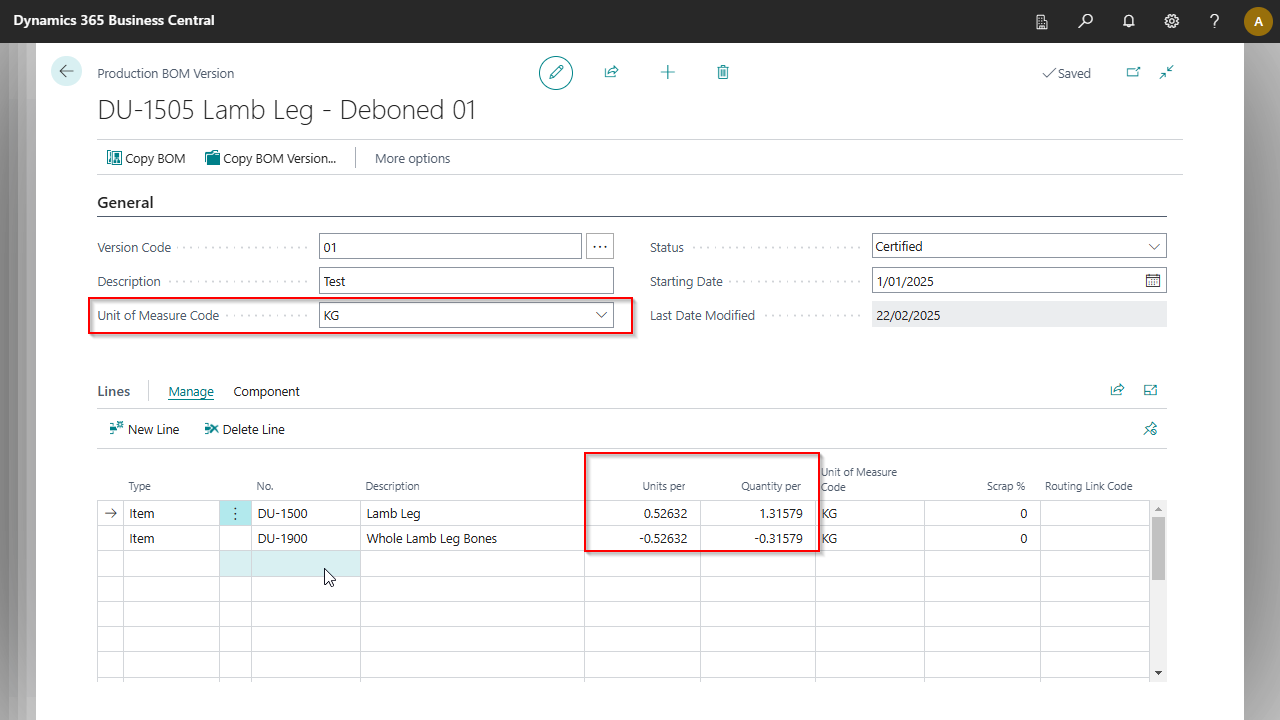This screenshot has width=1280, height=720.
Task: Click Units per value 0.52632
Action: 643,513
